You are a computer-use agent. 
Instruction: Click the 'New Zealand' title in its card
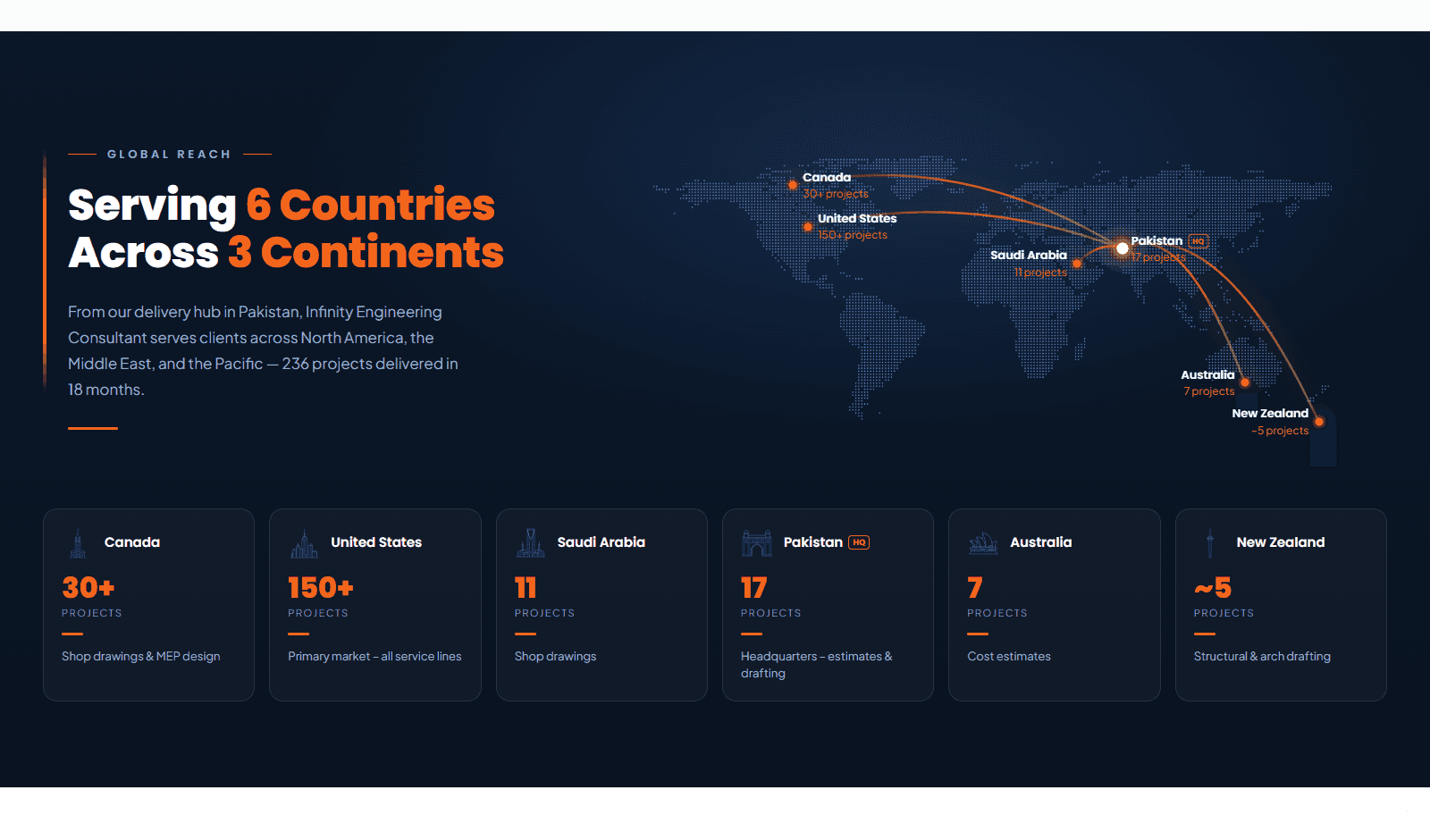point(1281,542)
